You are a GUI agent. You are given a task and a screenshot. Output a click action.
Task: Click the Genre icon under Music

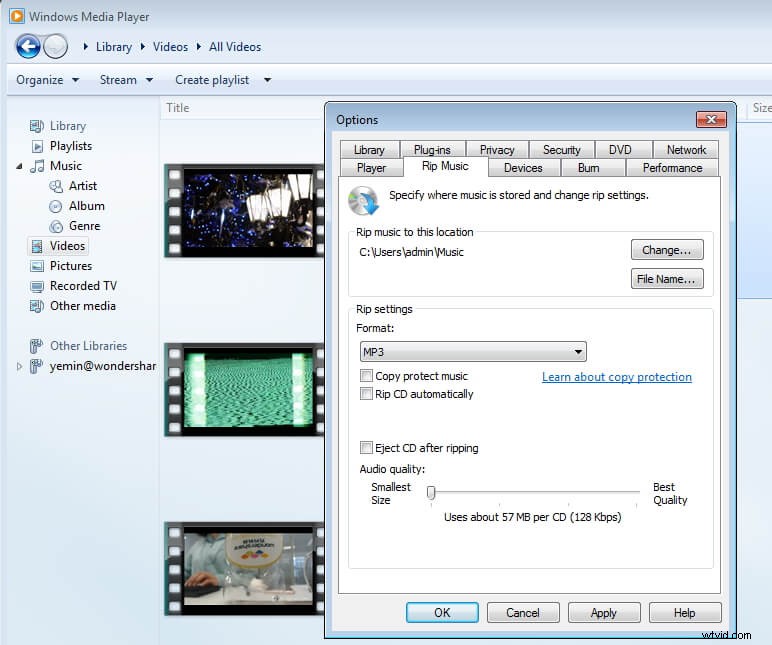tap(56, 226)
